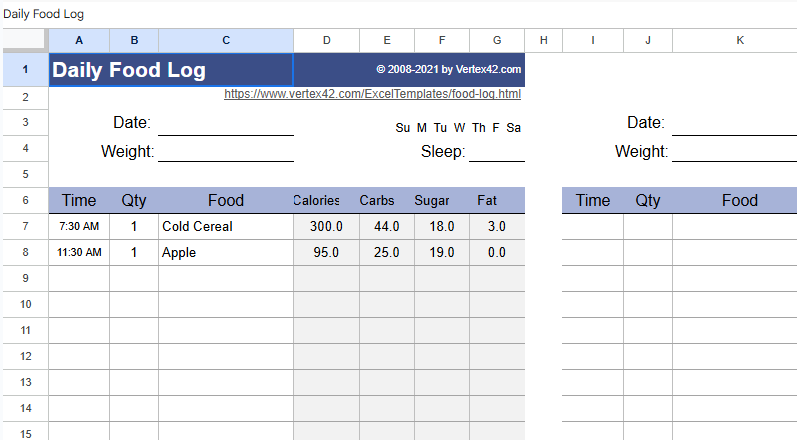This screenshot has width=797, height=440.
Task: Select column D header
Action: pos(326,40)
